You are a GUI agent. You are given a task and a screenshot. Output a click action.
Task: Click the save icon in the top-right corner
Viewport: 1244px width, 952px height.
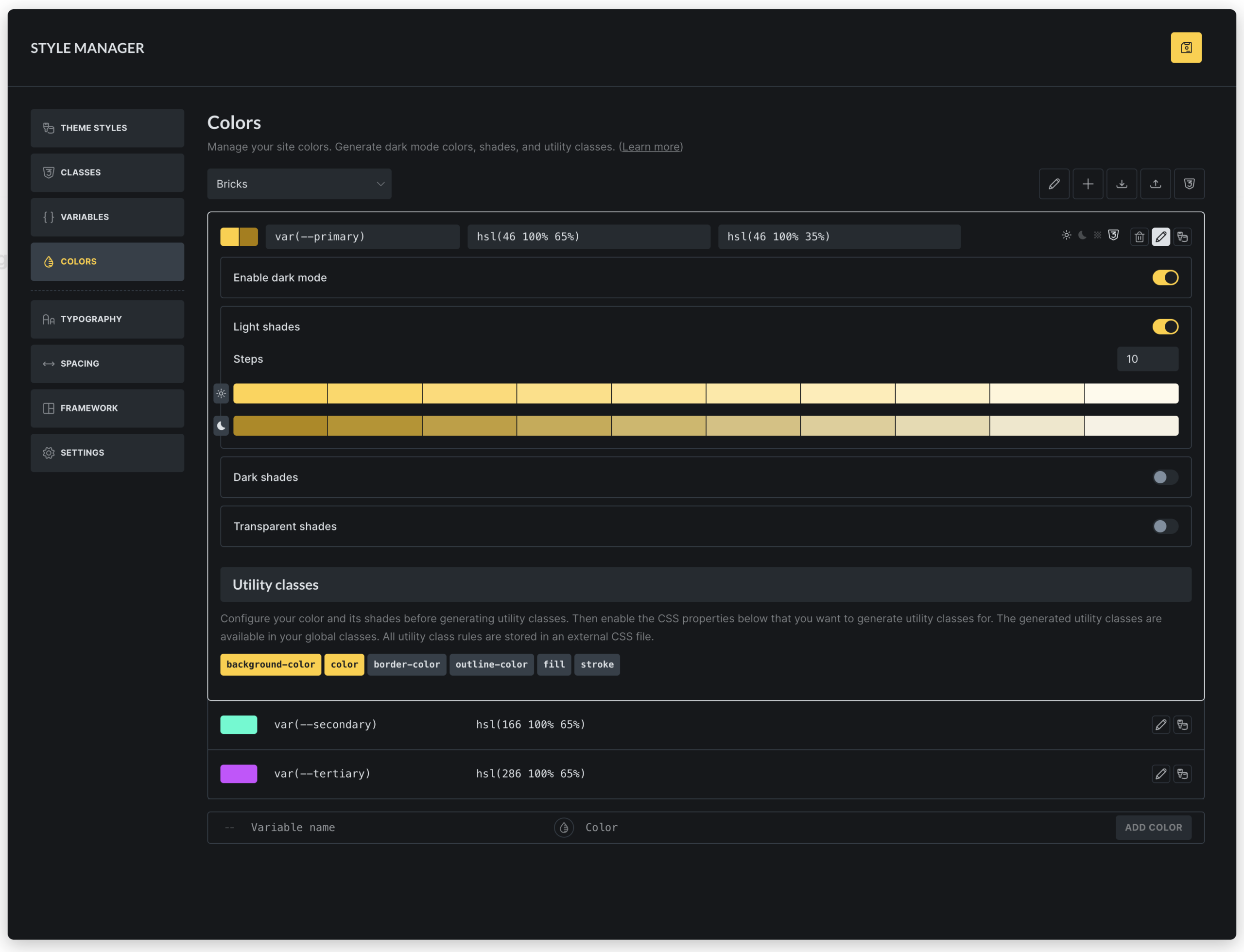coord(1186,48)
